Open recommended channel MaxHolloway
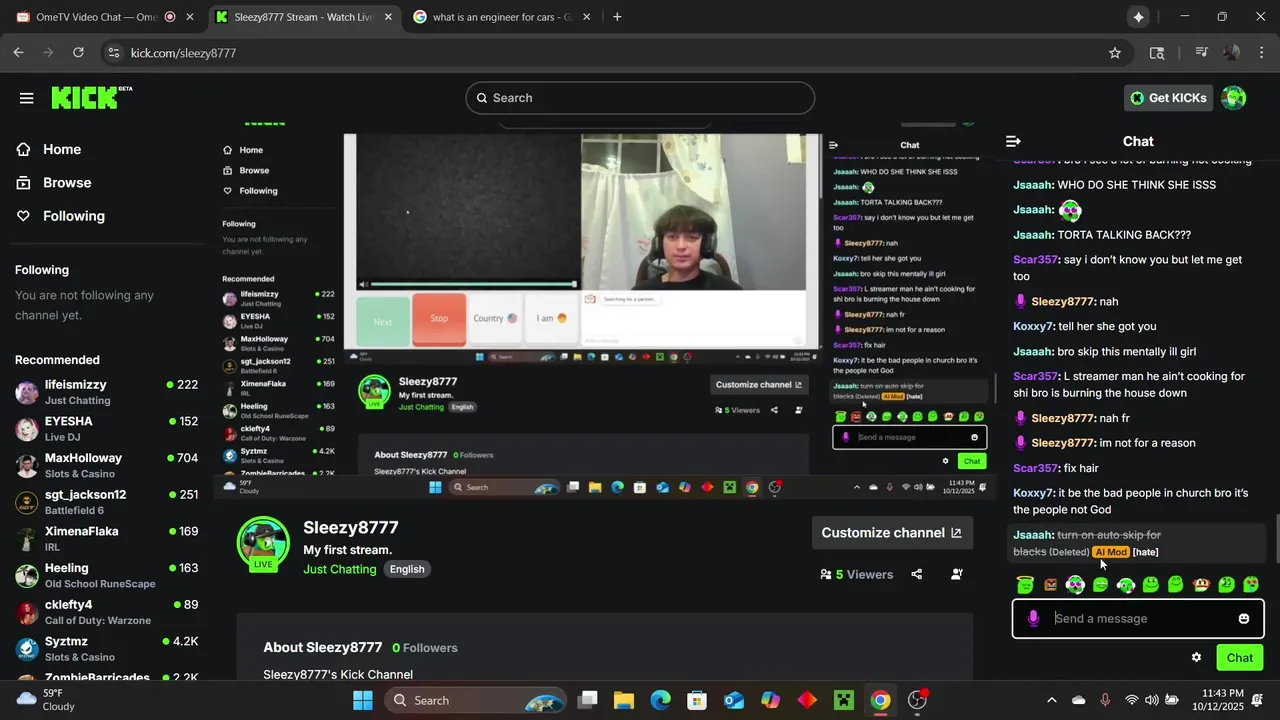Image resolution: width=1280 pixels, height=720 pixels. pyautogui.click(x=106, y=465)
